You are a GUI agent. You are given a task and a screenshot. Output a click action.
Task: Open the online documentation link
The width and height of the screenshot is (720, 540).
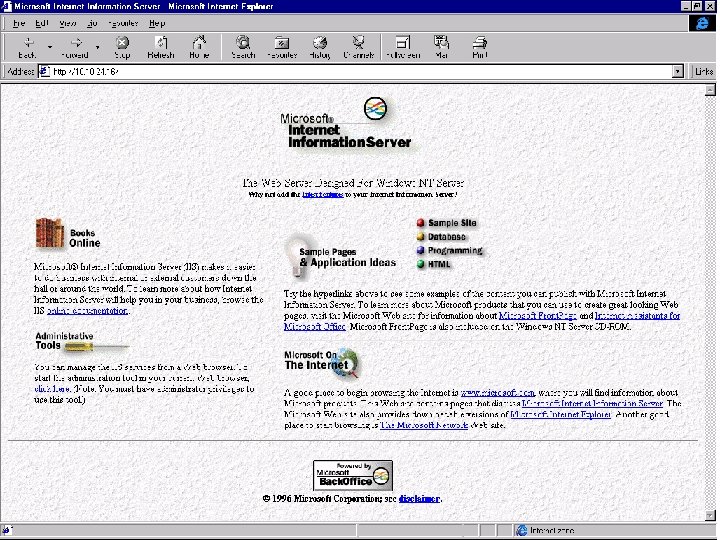(87, 311)
